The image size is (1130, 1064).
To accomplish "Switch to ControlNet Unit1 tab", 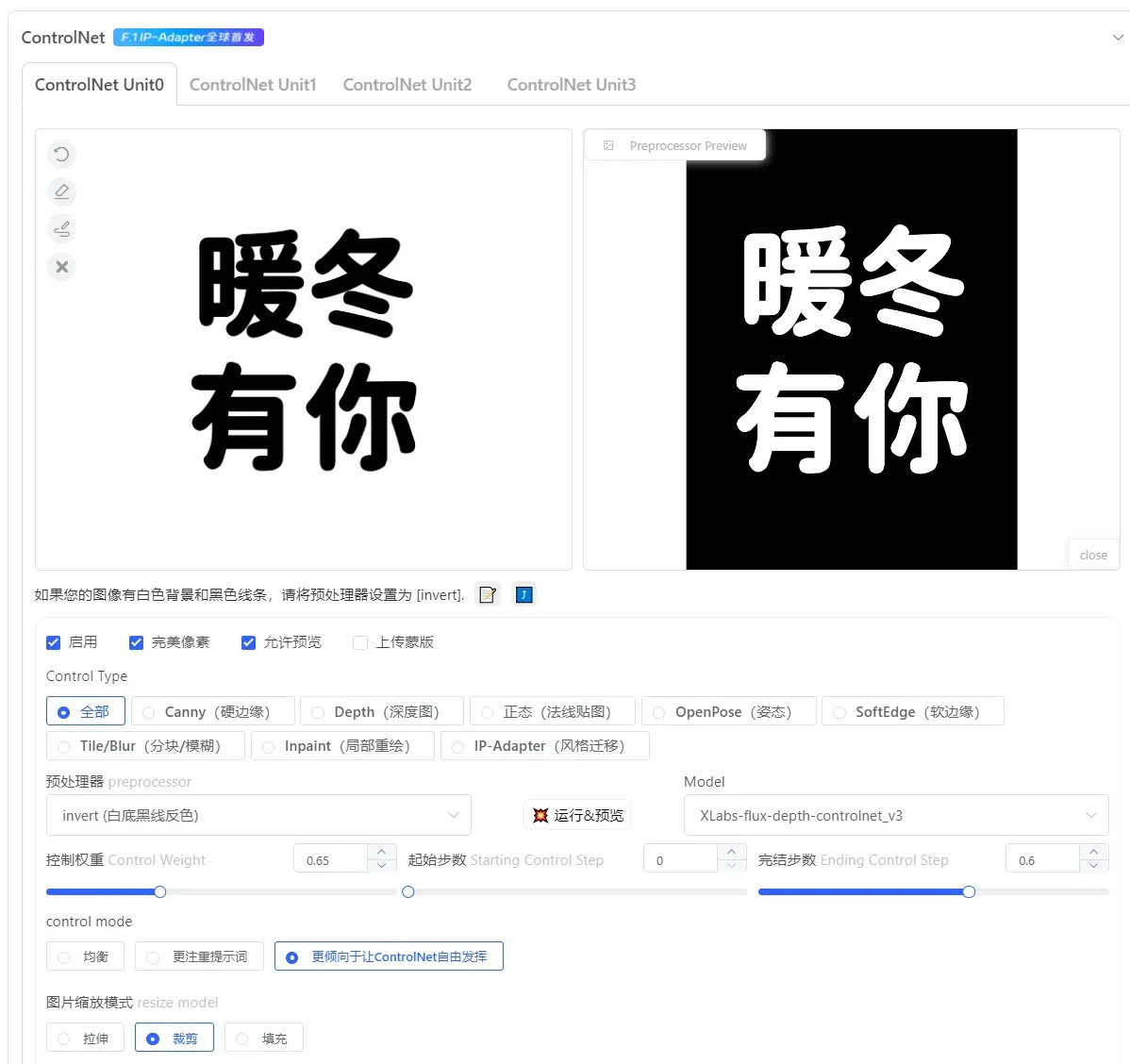I will coord(253,85).
